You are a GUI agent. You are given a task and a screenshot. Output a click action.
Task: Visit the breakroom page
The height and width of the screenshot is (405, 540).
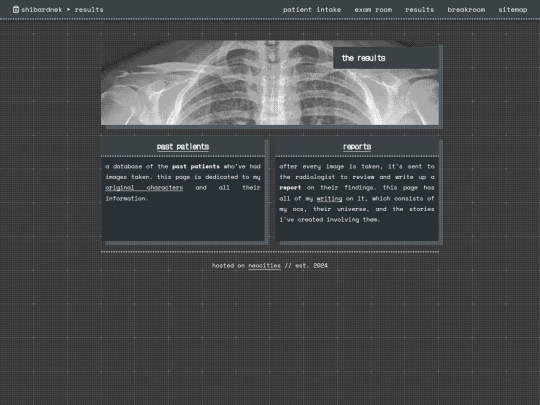pos(466,10)
